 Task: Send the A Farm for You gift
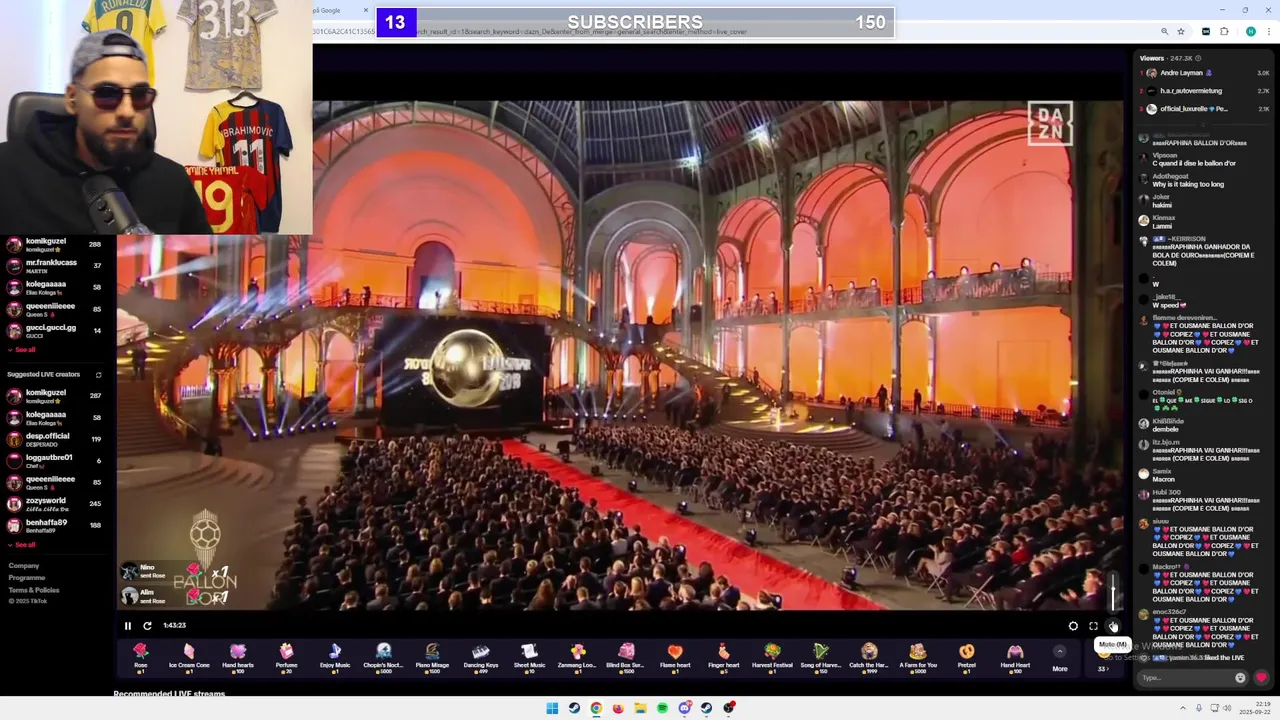click(918, 656)
